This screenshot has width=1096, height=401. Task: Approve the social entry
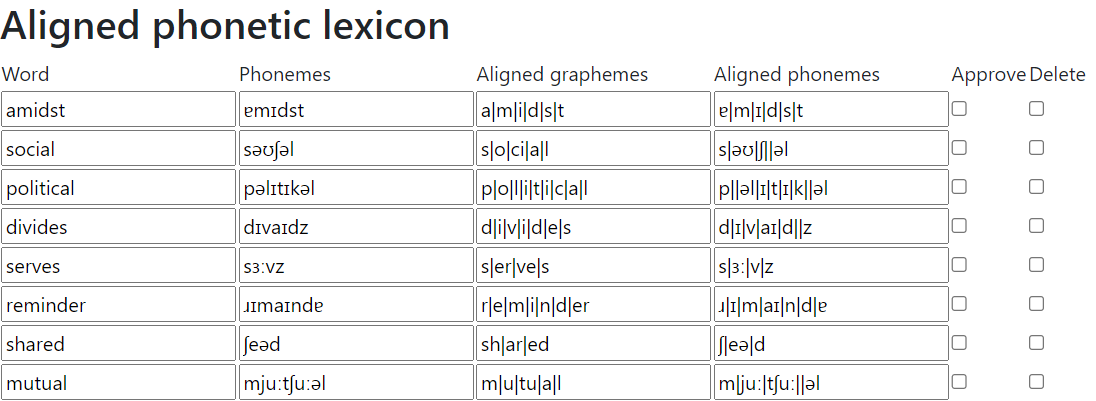(959, 148)
